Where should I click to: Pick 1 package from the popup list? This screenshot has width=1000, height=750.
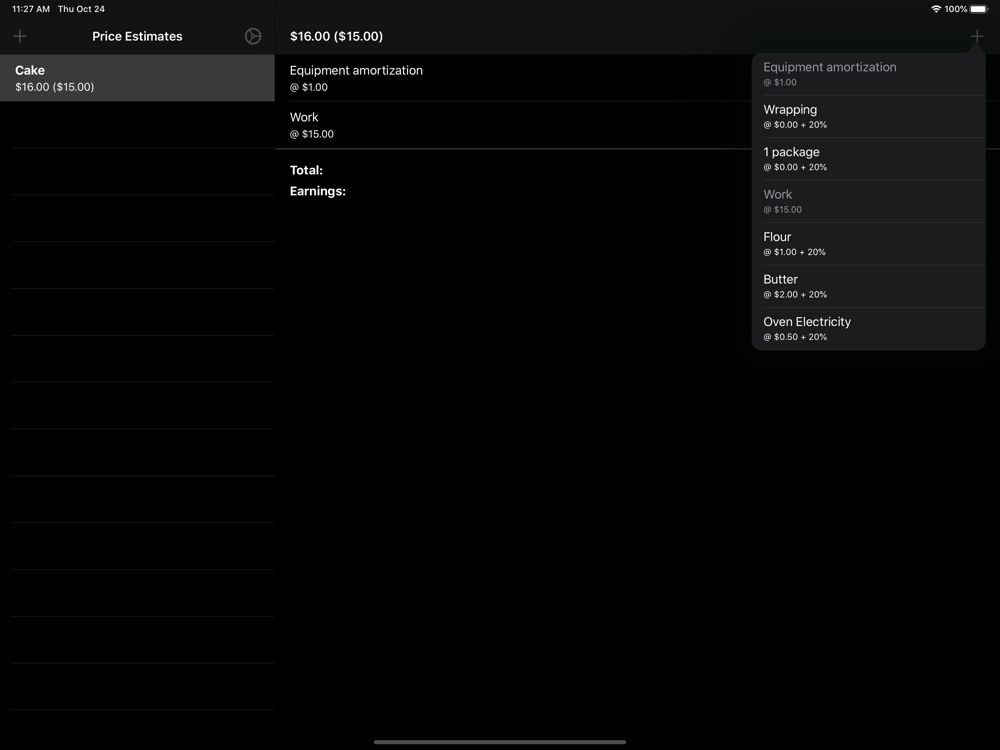tap(869, 159)
